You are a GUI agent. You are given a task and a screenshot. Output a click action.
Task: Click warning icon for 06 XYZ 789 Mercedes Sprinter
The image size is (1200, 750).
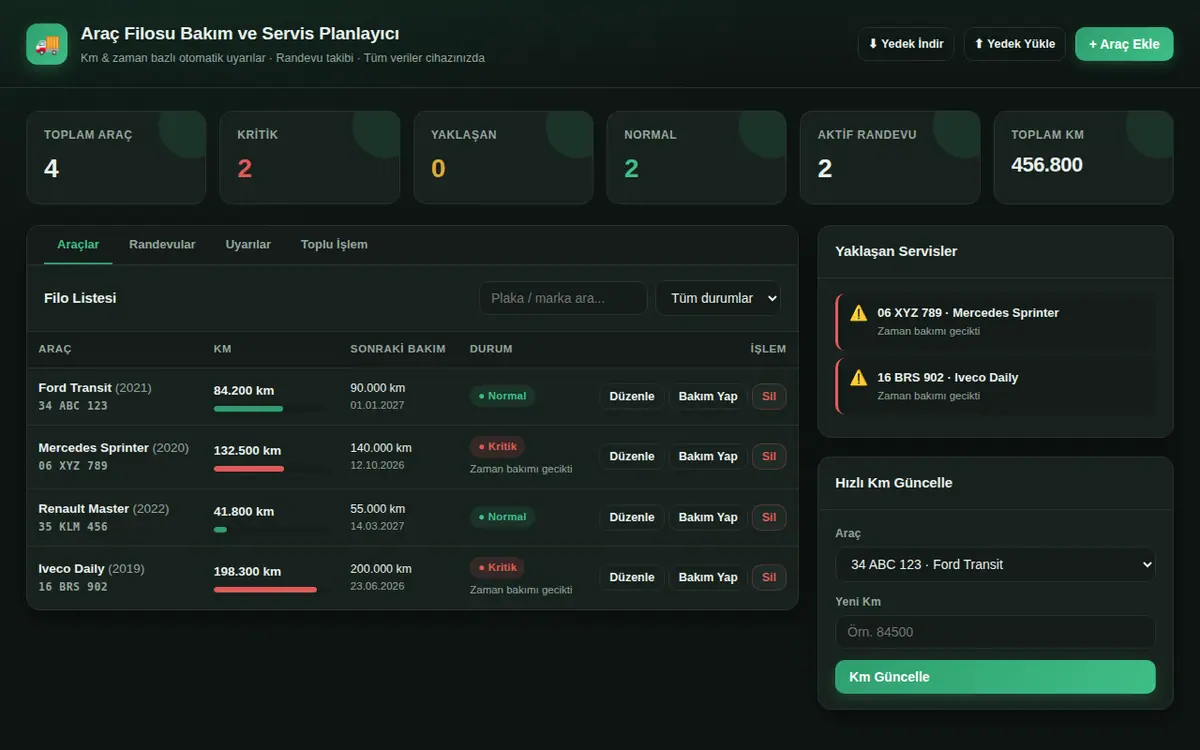(858, 313)
